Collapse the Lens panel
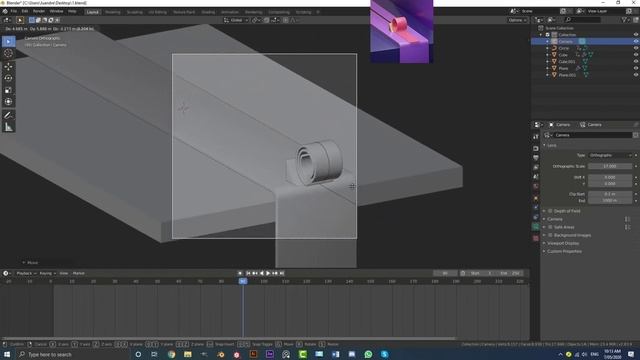 coord(544,145)
